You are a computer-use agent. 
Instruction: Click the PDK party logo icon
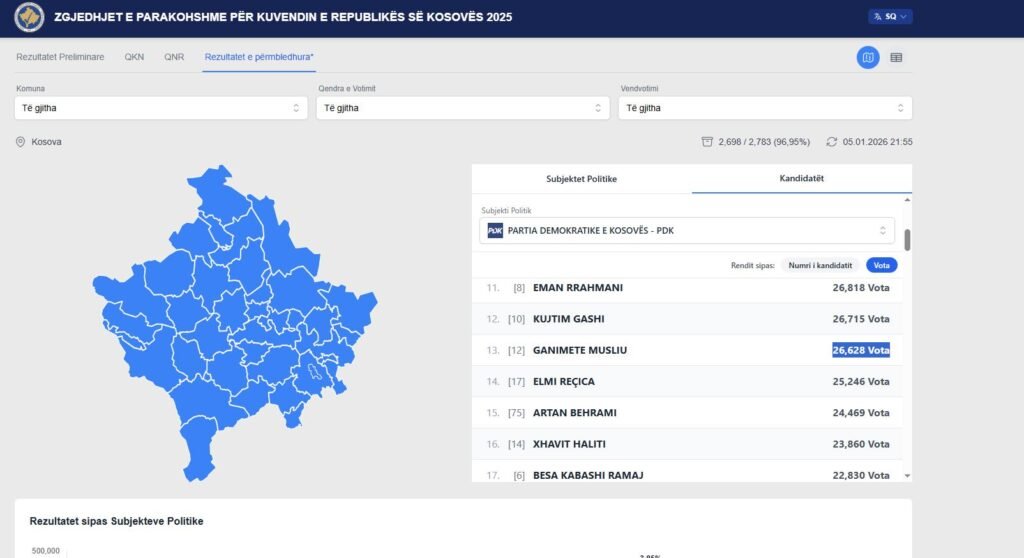click(495, 231)
